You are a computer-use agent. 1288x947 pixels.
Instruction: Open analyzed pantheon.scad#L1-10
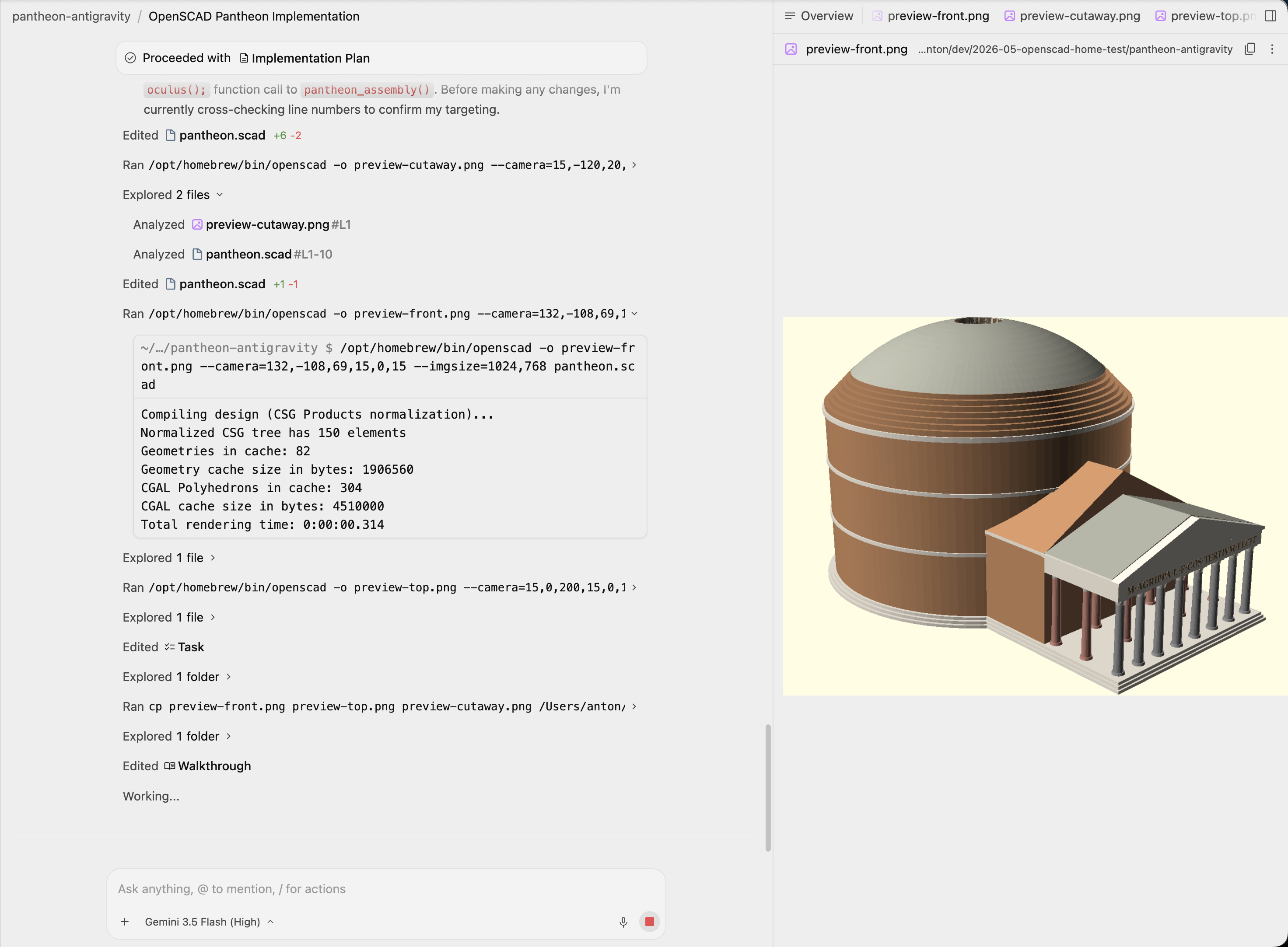(262, 255)
